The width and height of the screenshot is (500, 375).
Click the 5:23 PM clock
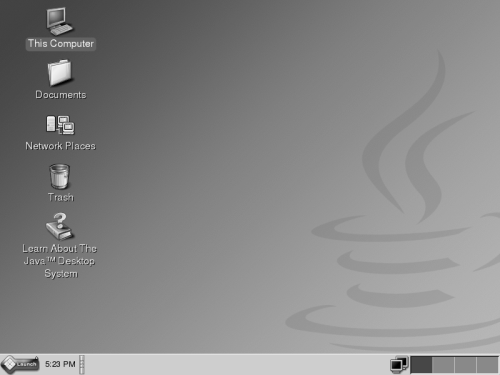(60, 364)
